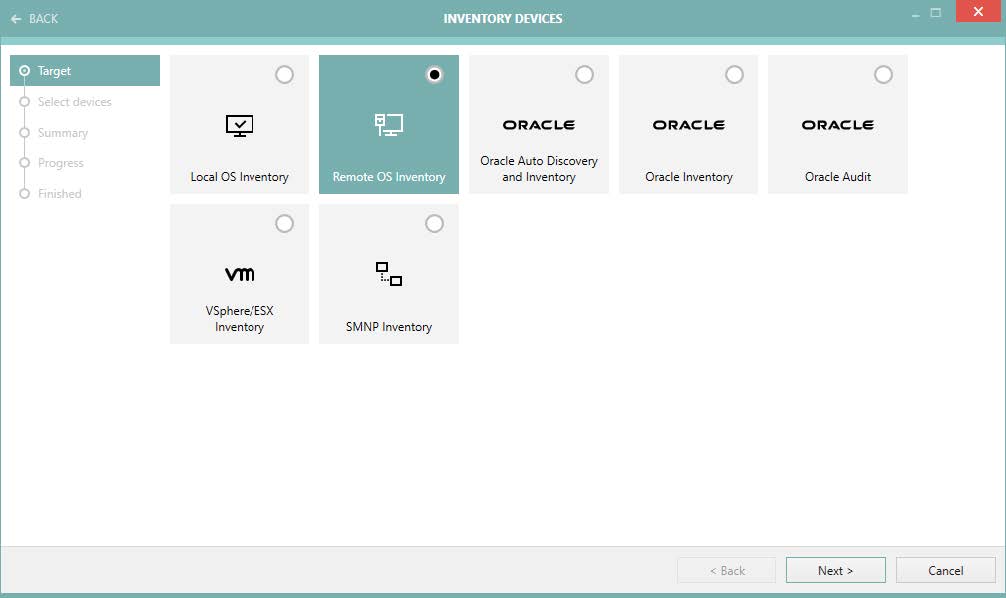Close the Inventory Devices window
This screenshot has width=1006, height=598.
point(978,12)
